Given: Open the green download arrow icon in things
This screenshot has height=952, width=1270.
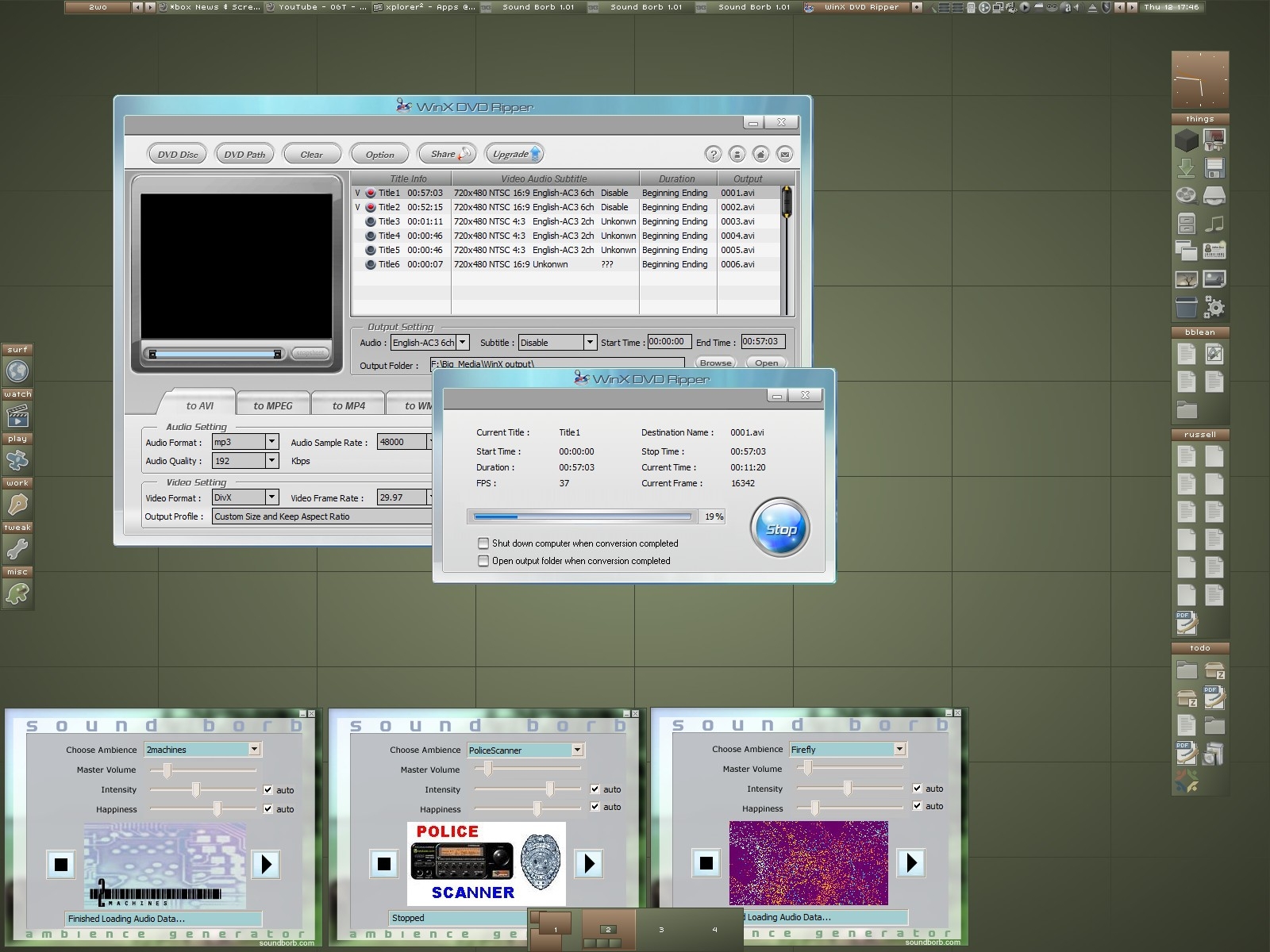Looking at the screenshot, I should pos(1187,168).
